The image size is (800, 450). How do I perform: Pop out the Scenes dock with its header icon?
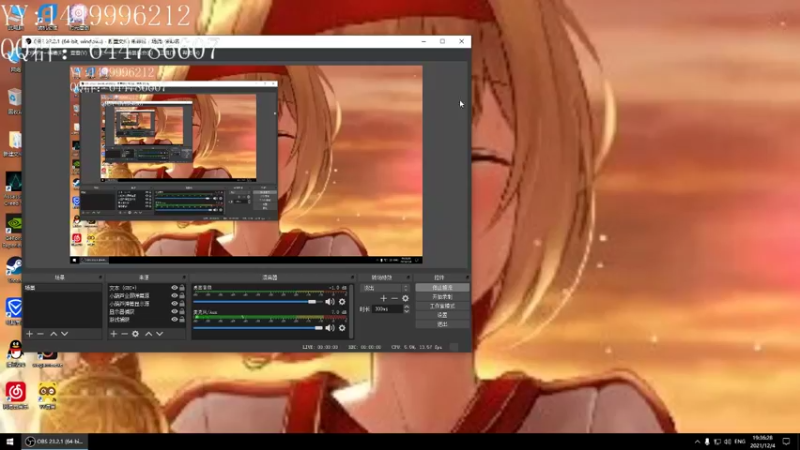tap(100, 278)
